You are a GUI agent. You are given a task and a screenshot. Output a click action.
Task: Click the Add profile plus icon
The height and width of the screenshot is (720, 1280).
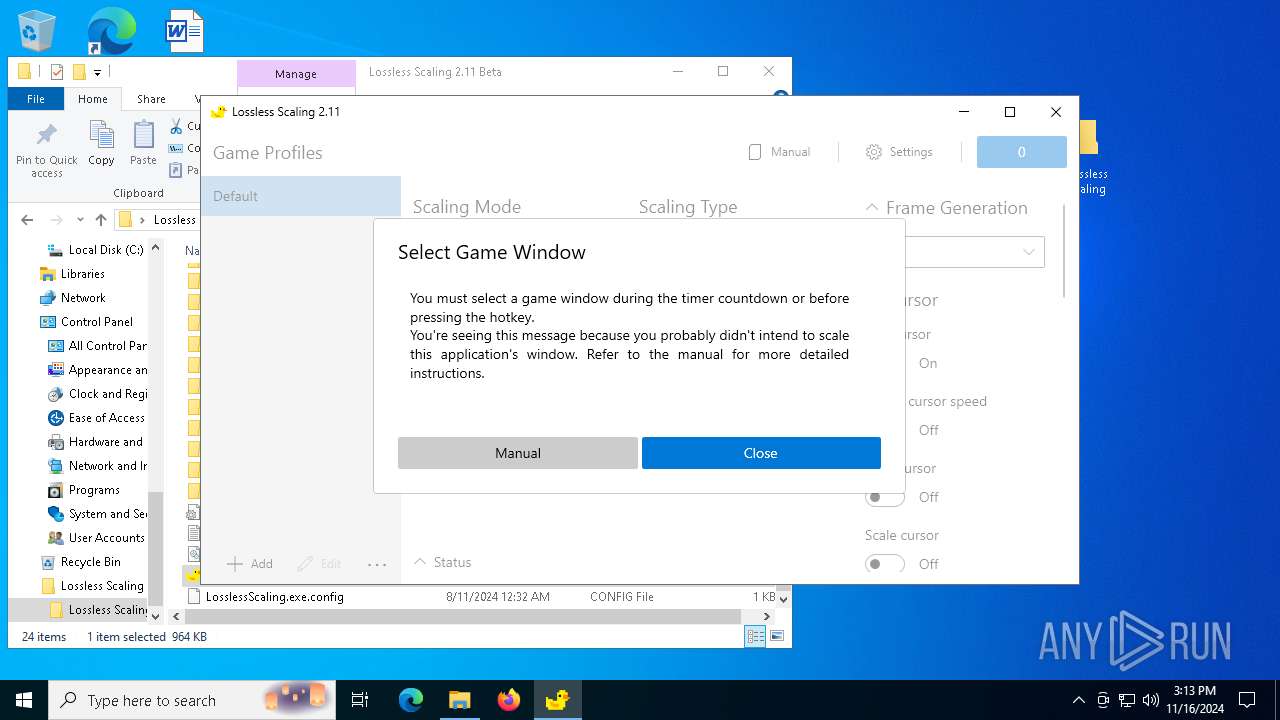pos(235,564)
